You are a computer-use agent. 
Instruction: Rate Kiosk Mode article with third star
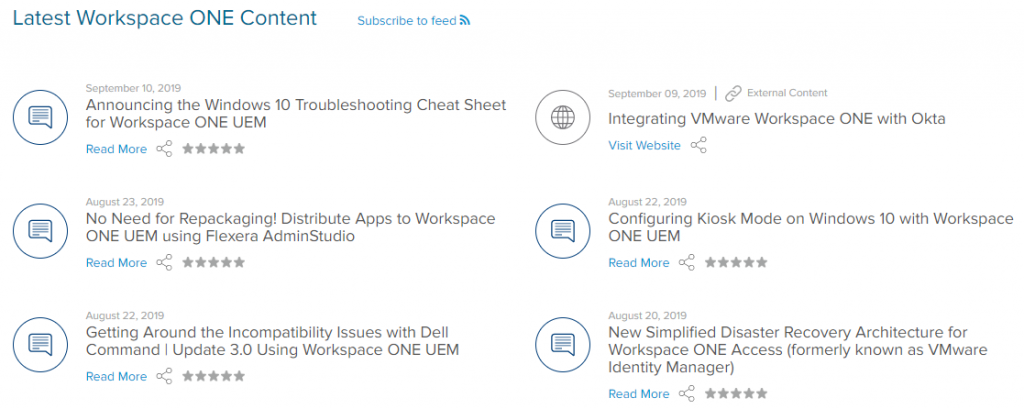tap(736, 263)
